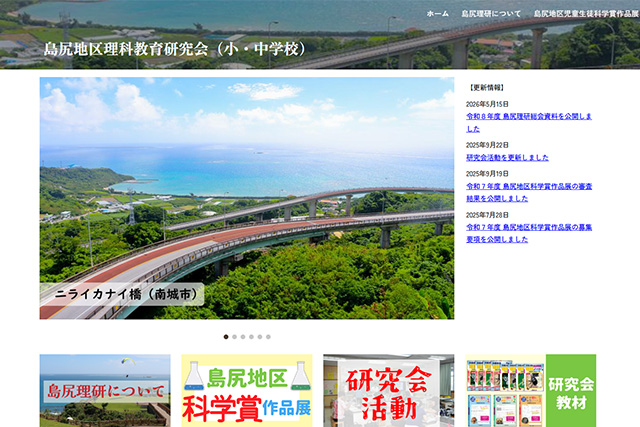Select the first slideshow dot
Screen dimensions: 640x427
(x=226, y=337)
